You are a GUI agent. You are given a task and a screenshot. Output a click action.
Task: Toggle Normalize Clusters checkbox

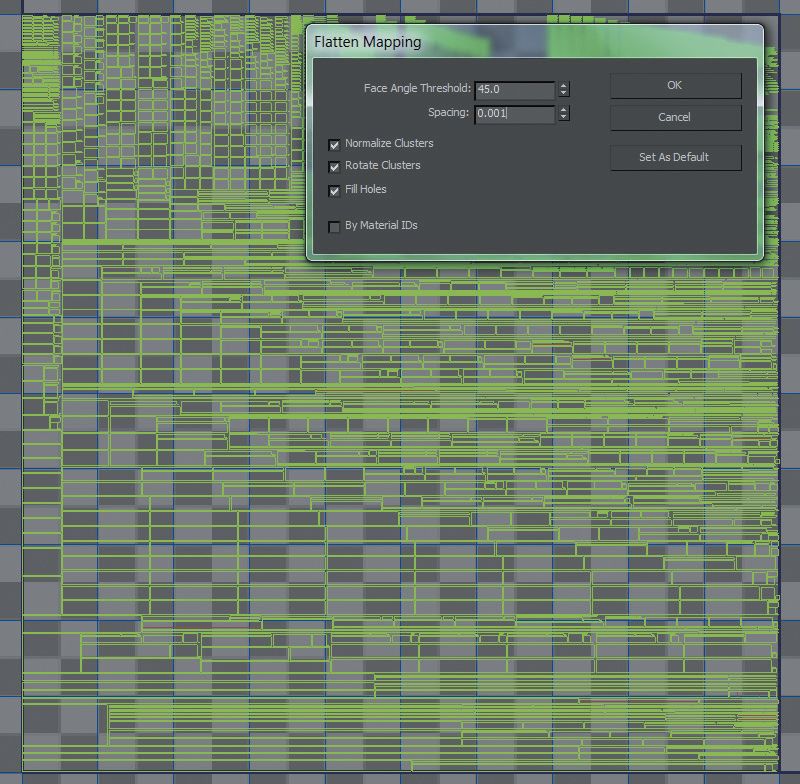click(334, 145)
